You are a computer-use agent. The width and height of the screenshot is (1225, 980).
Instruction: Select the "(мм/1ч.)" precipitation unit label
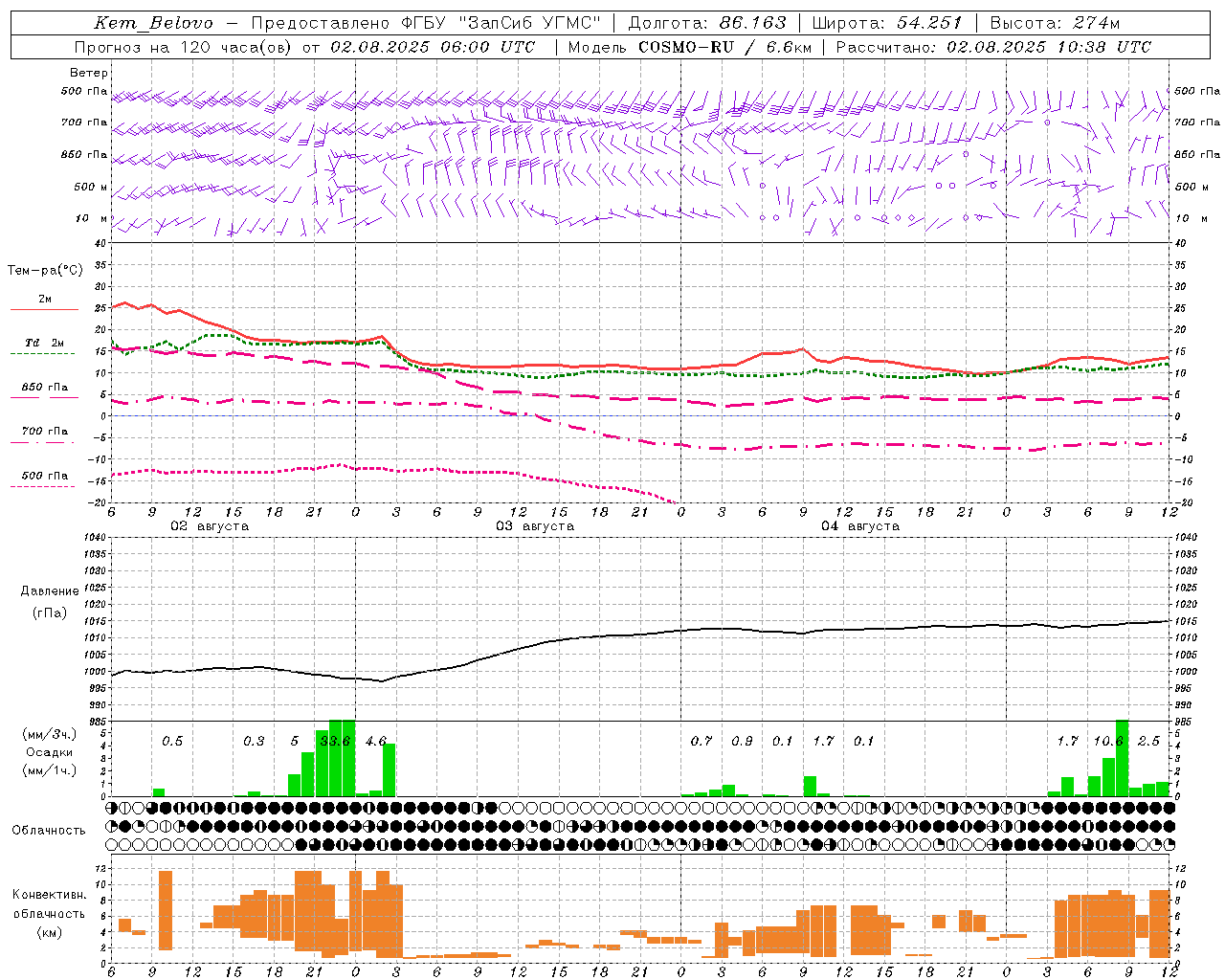50,770
